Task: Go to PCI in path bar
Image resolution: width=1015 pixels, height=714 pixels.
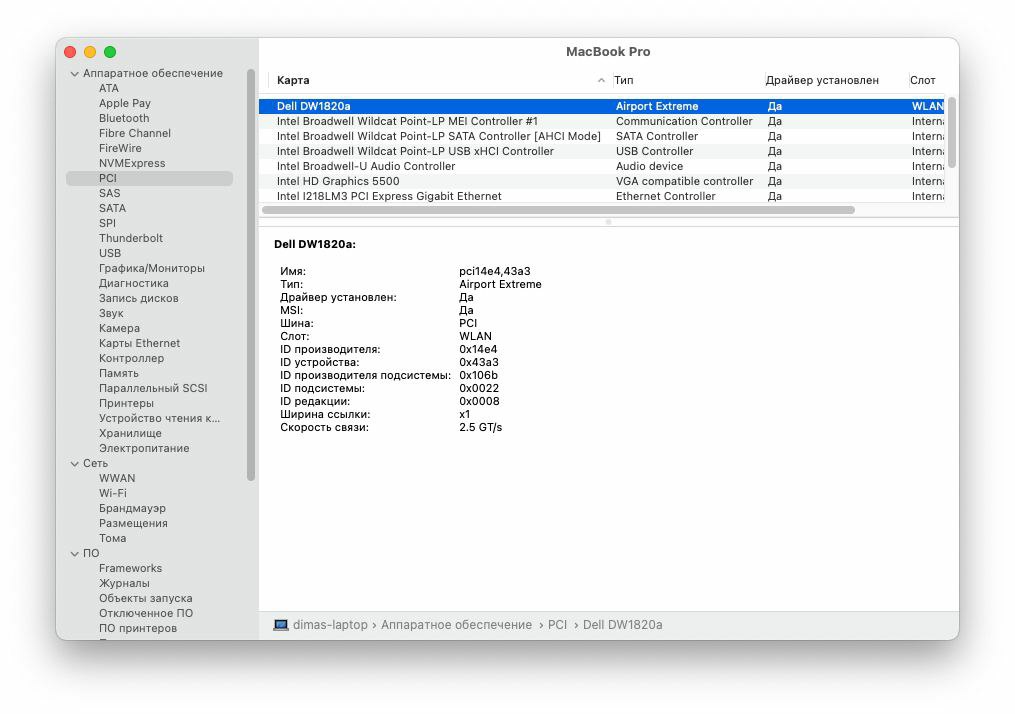Action: pyautogui.click(x=557, y=625)
